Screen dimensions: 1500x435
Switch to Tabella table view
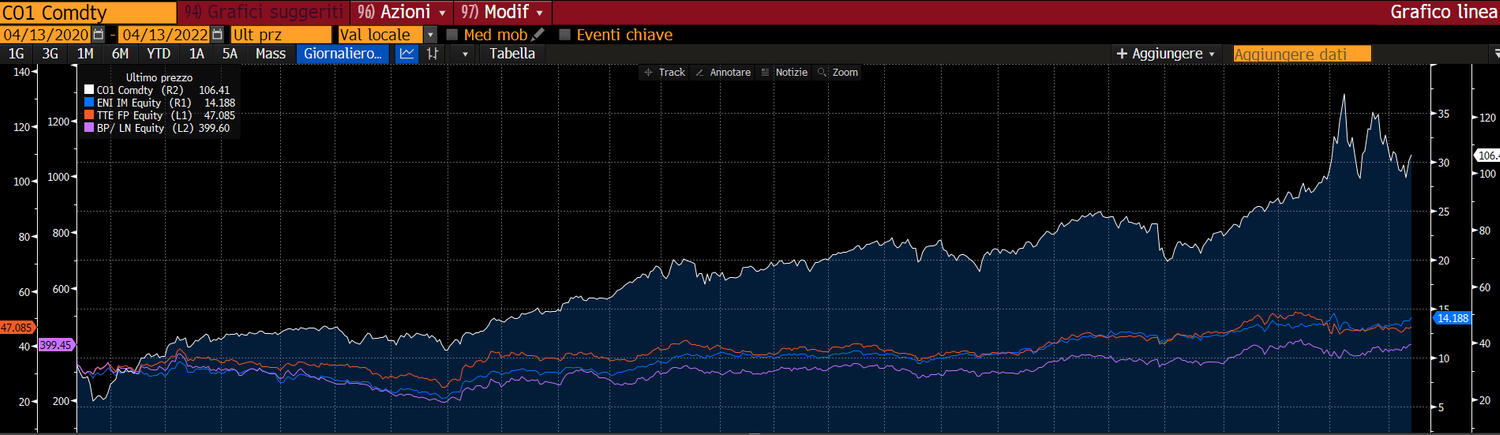(x=512, y=54)
